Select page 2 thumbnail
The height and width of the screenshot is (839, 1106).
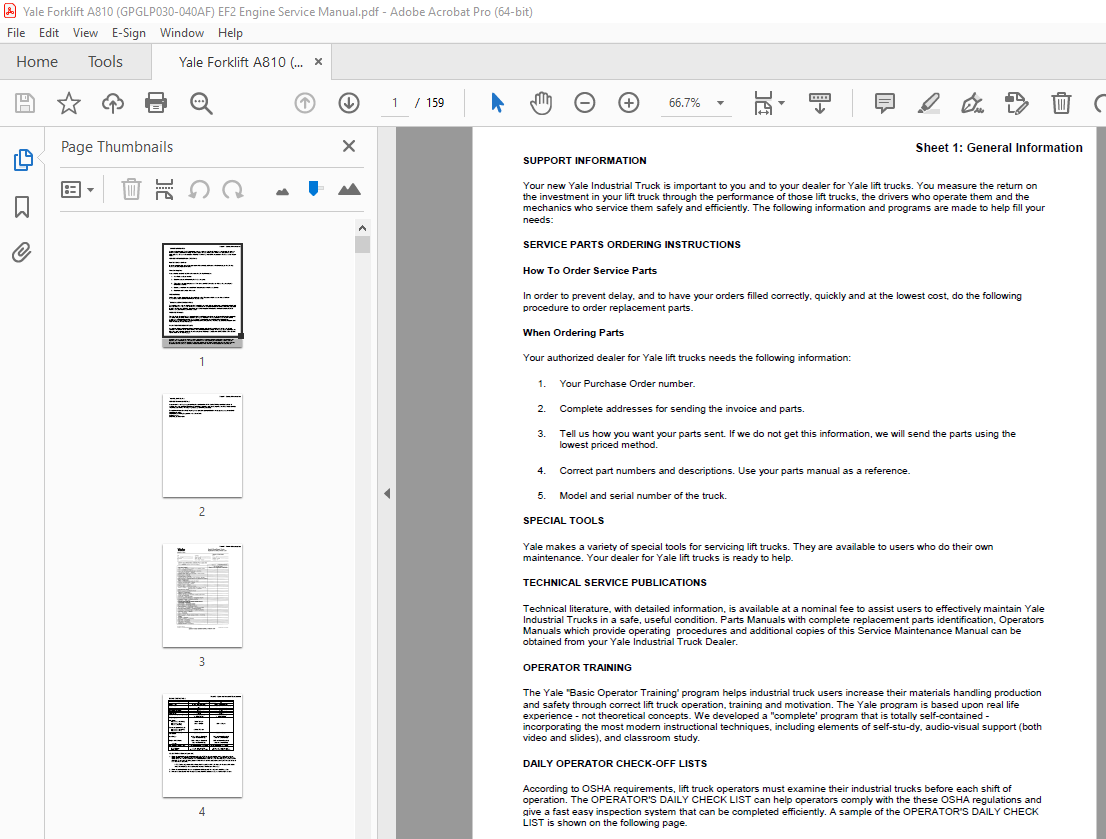click(202, 445)
